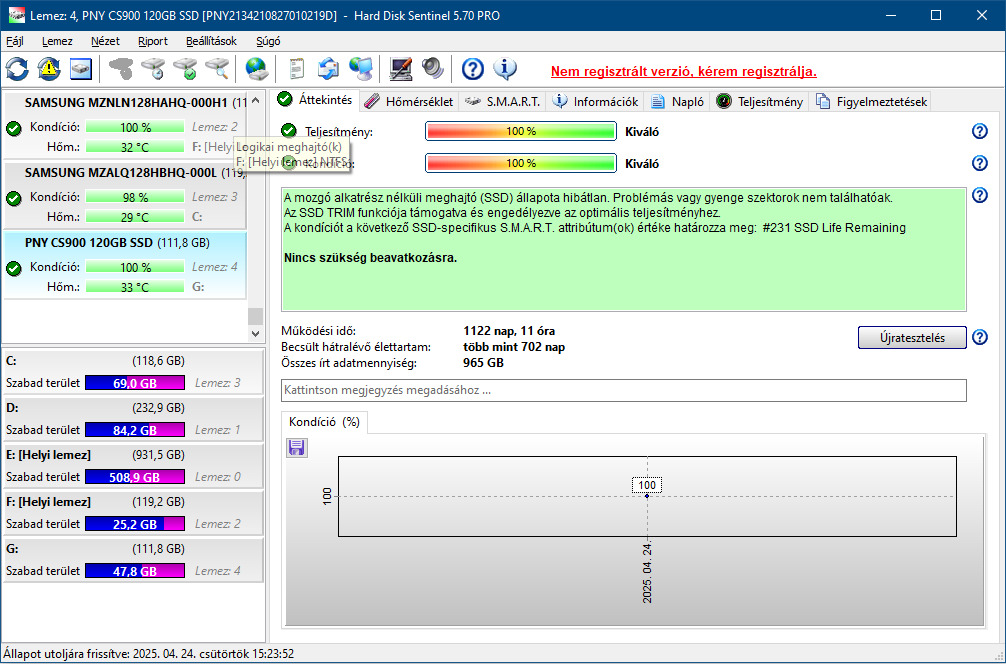Select SAMSUNG MZNLN128HAHQ-000H1 disk entry
This screenshot has width=1006, height=664.
pos(124,126)
